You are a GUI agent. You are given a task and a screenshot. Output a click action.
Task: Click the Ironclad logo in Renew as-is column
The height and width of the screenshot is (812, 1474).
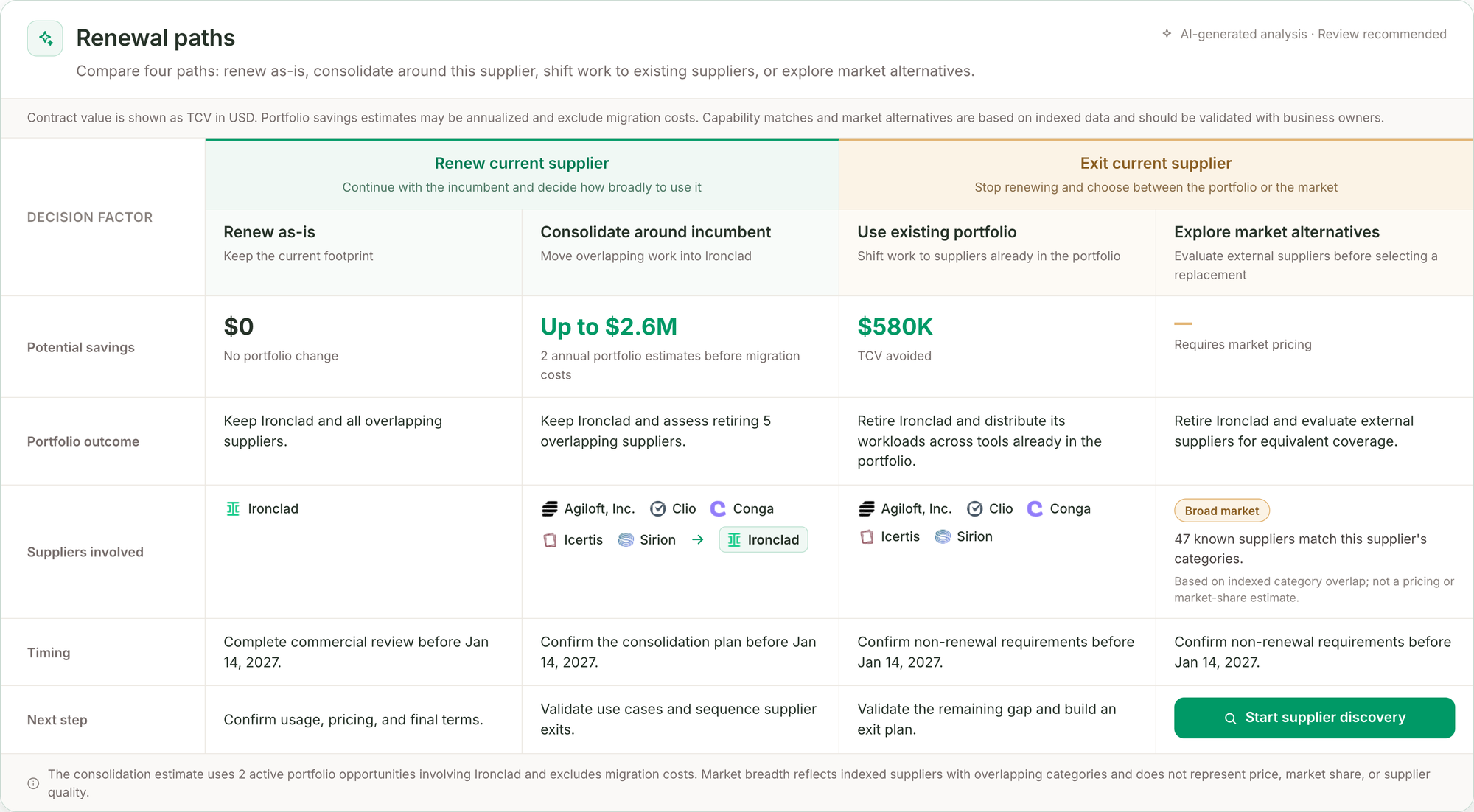[233, 508]
